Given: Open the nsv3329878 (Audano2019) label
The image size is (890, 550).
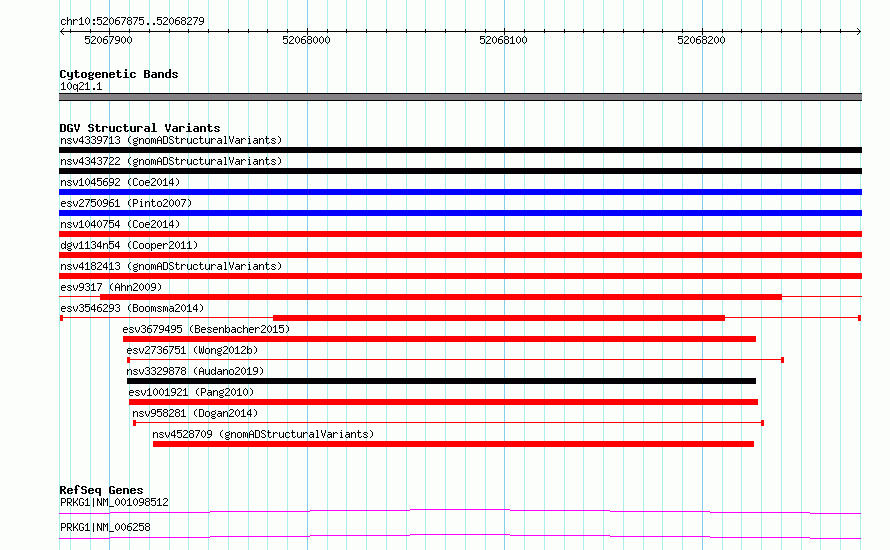Looking at the screenshot, I should pos(195,371).
